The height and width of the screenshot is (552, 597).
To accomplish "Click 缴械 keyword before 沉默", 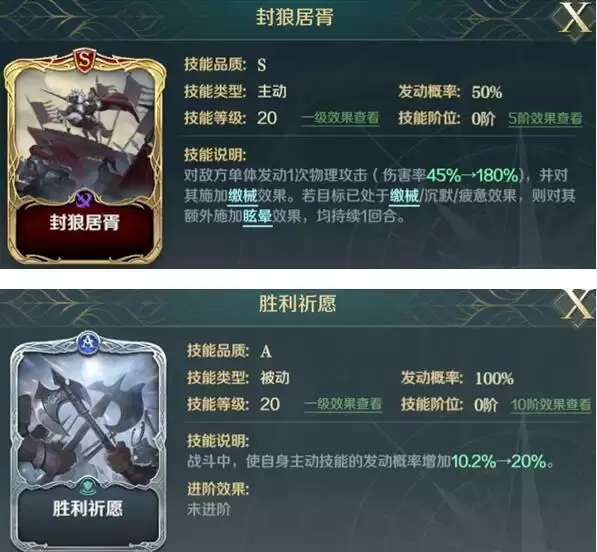I will [x=404, y=196].
